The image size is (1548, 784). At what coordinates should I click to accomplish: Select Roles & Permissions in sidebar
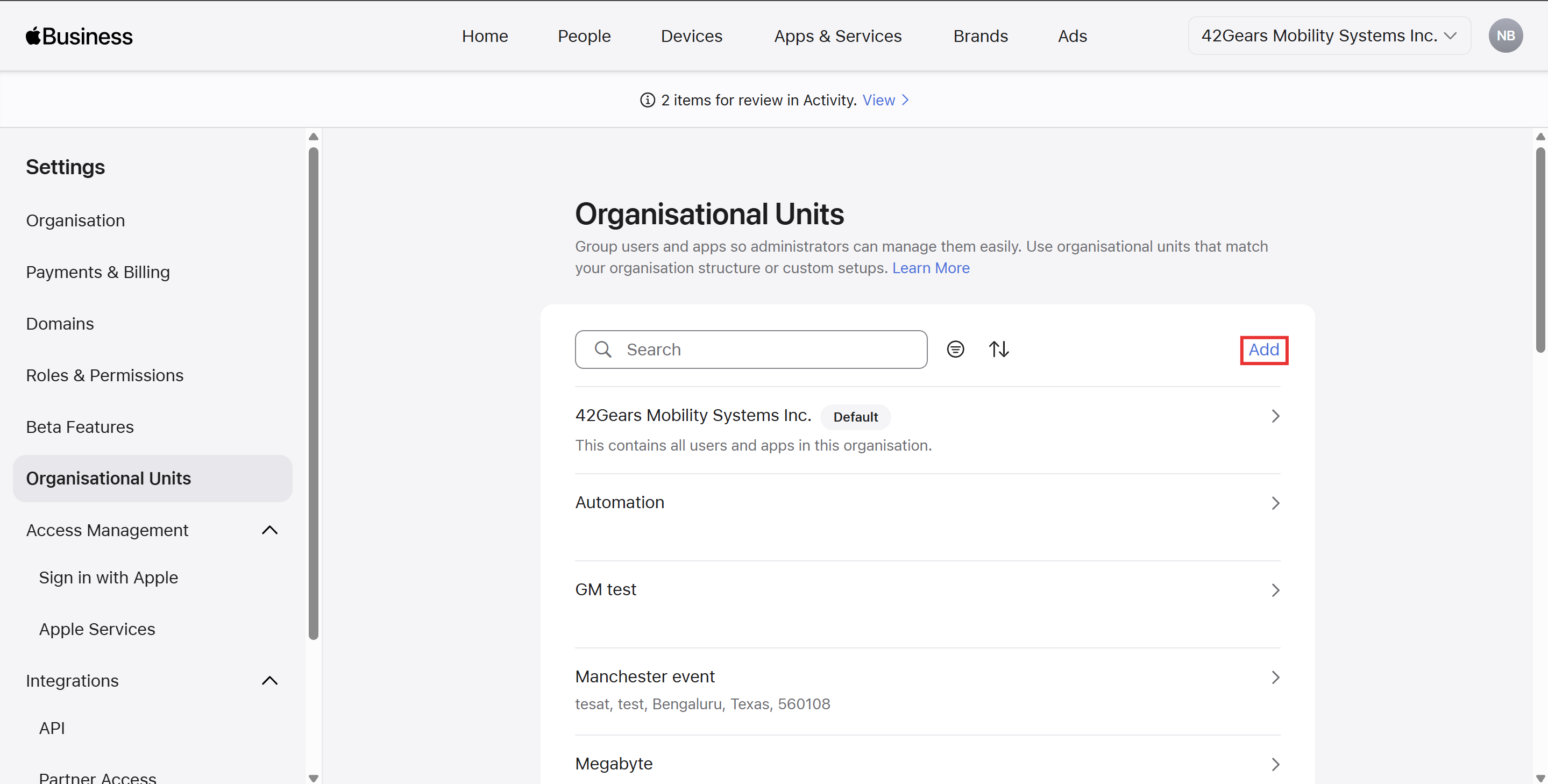tap(104, 375)
